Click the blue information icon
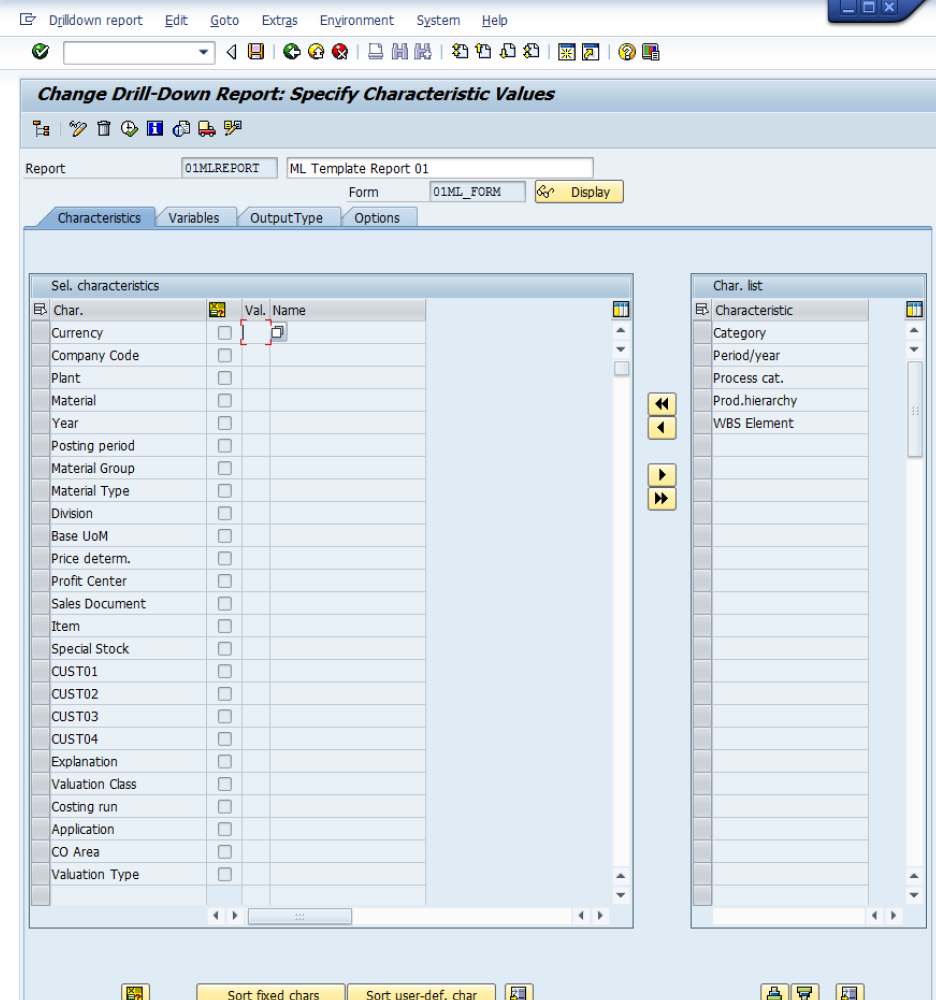This screenshot has width=936, height=1000. [x=155, y=129]
